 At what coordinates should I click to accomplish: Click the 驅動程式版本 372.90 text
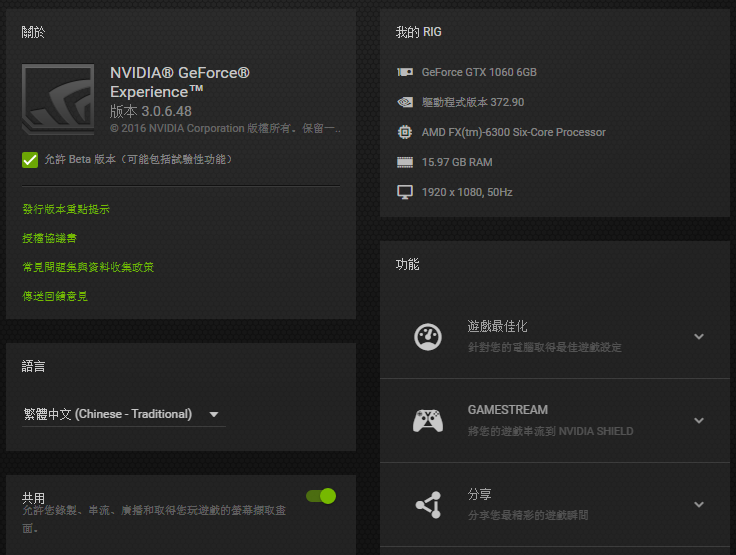pyautogui.click(x=473, y=102)
